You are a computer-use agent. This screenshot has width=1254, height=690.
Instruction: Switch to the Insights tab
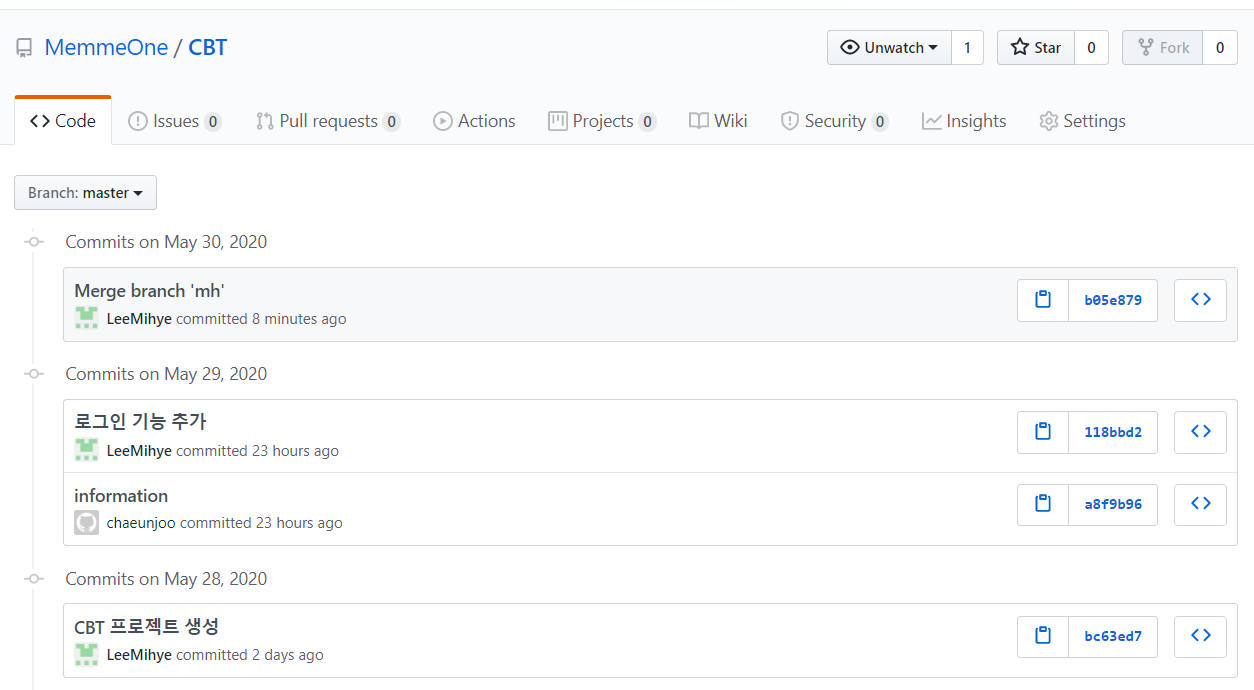click(x=964, y=121)
